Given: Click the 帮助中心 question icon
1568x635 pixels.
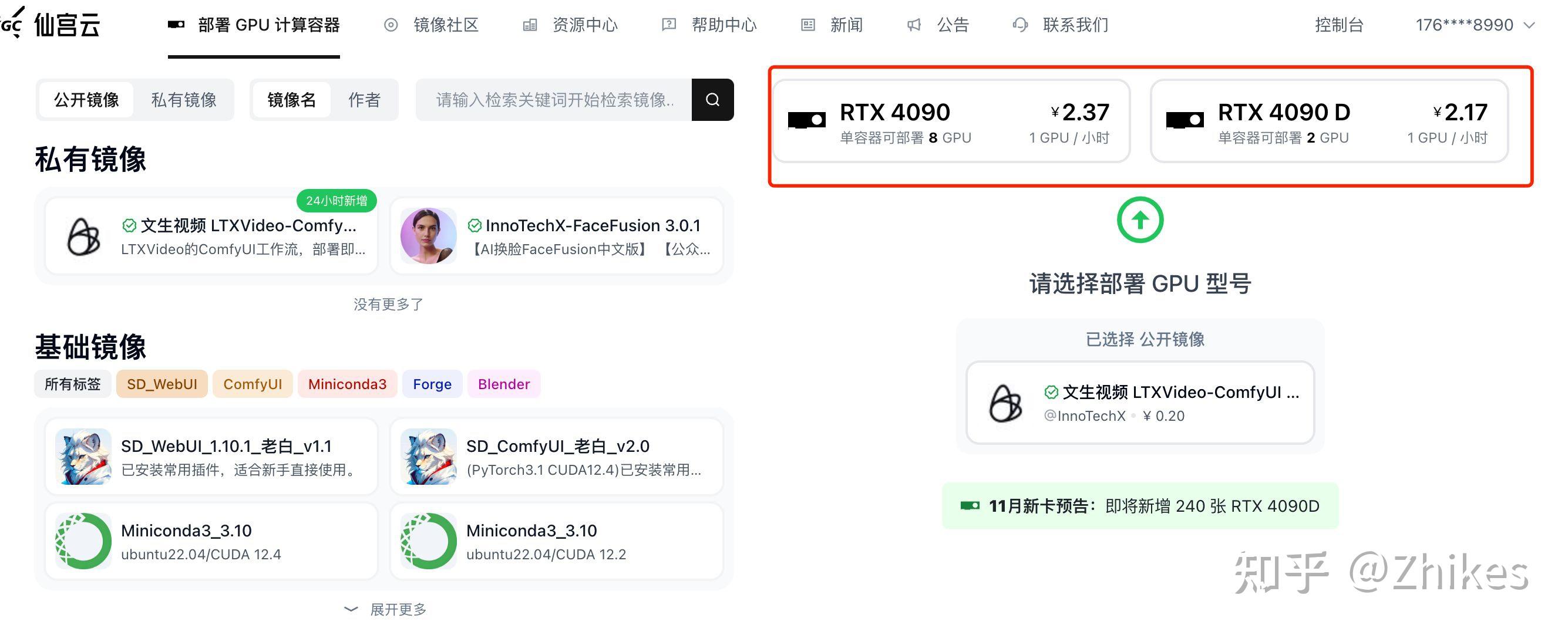Looking at the screenshot, I should point(669,24).
